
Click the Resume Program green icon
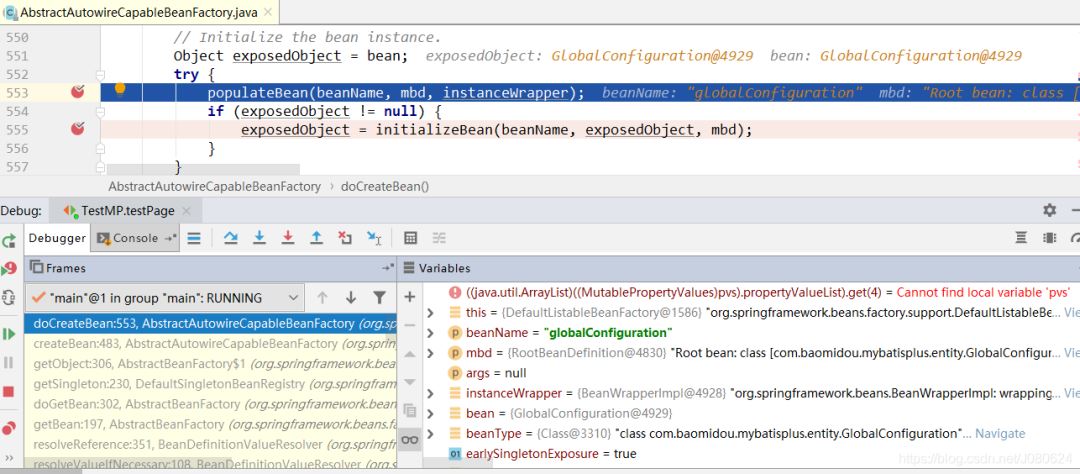(x=9, y=333)
